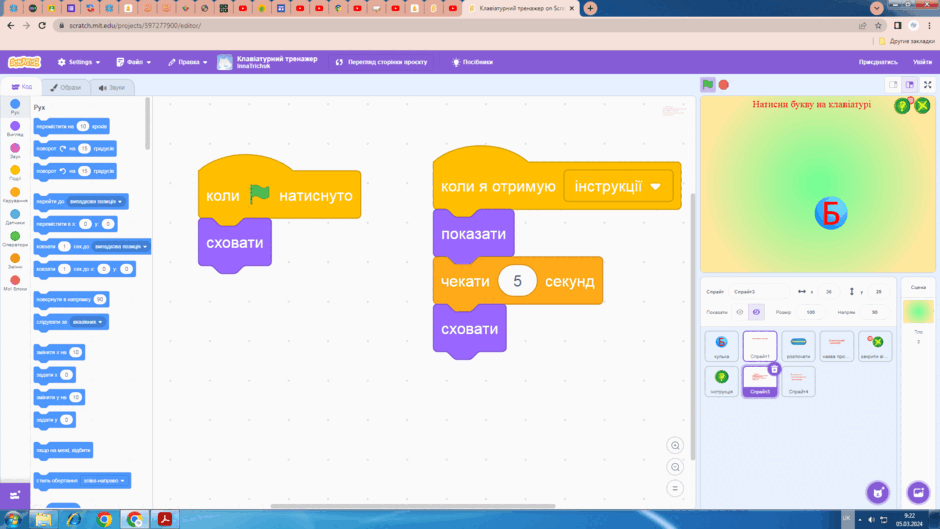Hide the sprite with crossed-eye toggle
940x529 pixels.
[756, 312]
